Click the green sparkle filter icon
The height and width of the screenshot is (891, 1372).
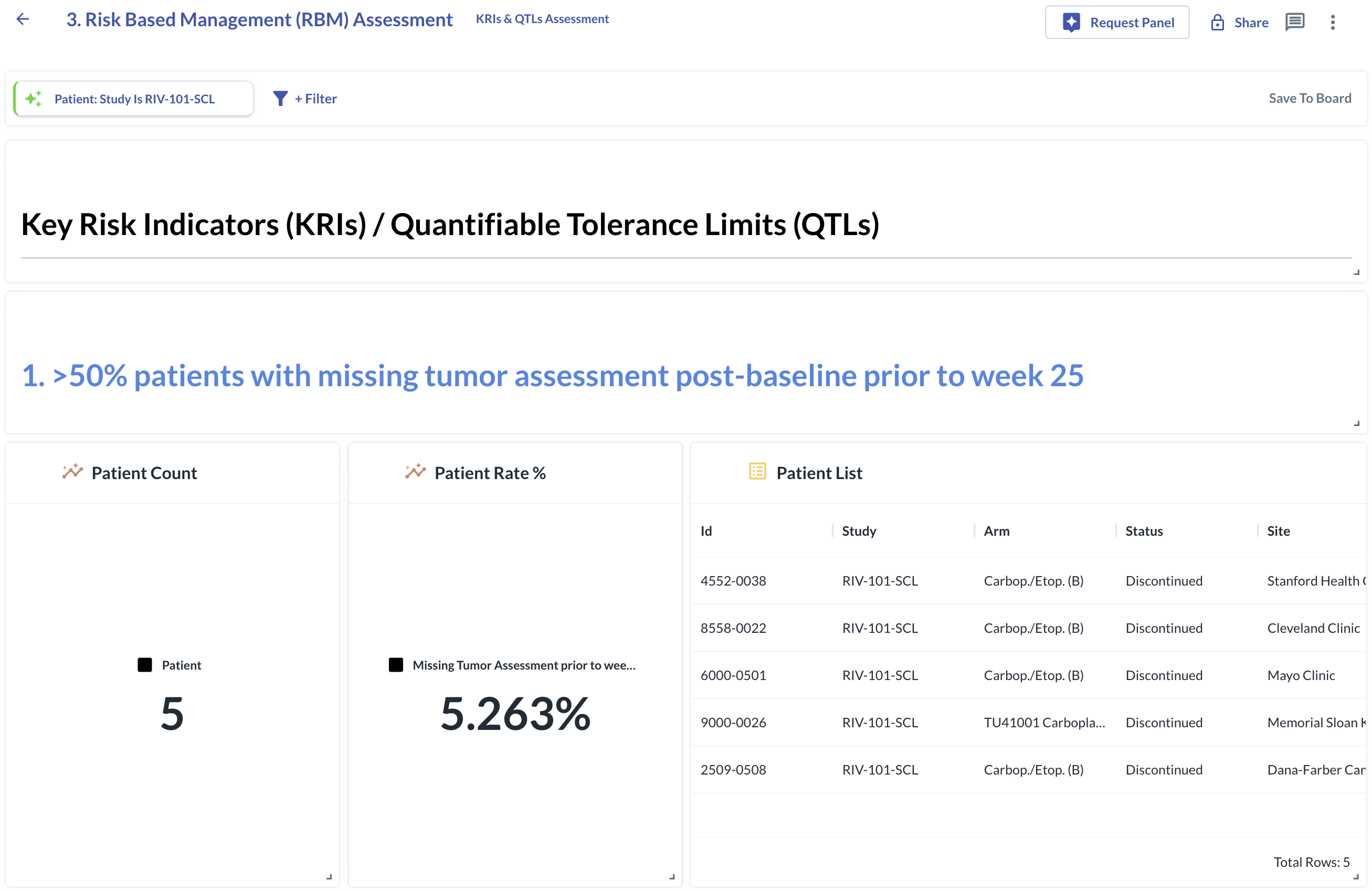[34, 99]
